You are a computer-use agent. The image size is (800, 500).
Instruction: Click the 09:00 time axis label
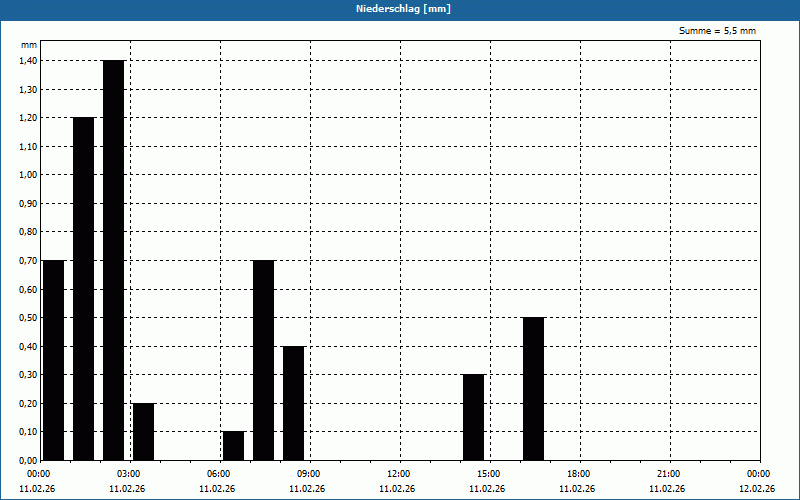[x=309, y=474]
